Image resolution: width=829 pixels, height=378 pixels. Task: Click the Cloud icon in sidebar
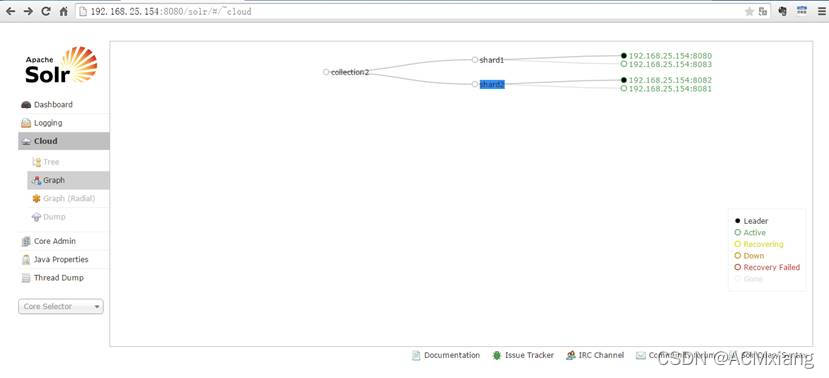tap(26, 142)
